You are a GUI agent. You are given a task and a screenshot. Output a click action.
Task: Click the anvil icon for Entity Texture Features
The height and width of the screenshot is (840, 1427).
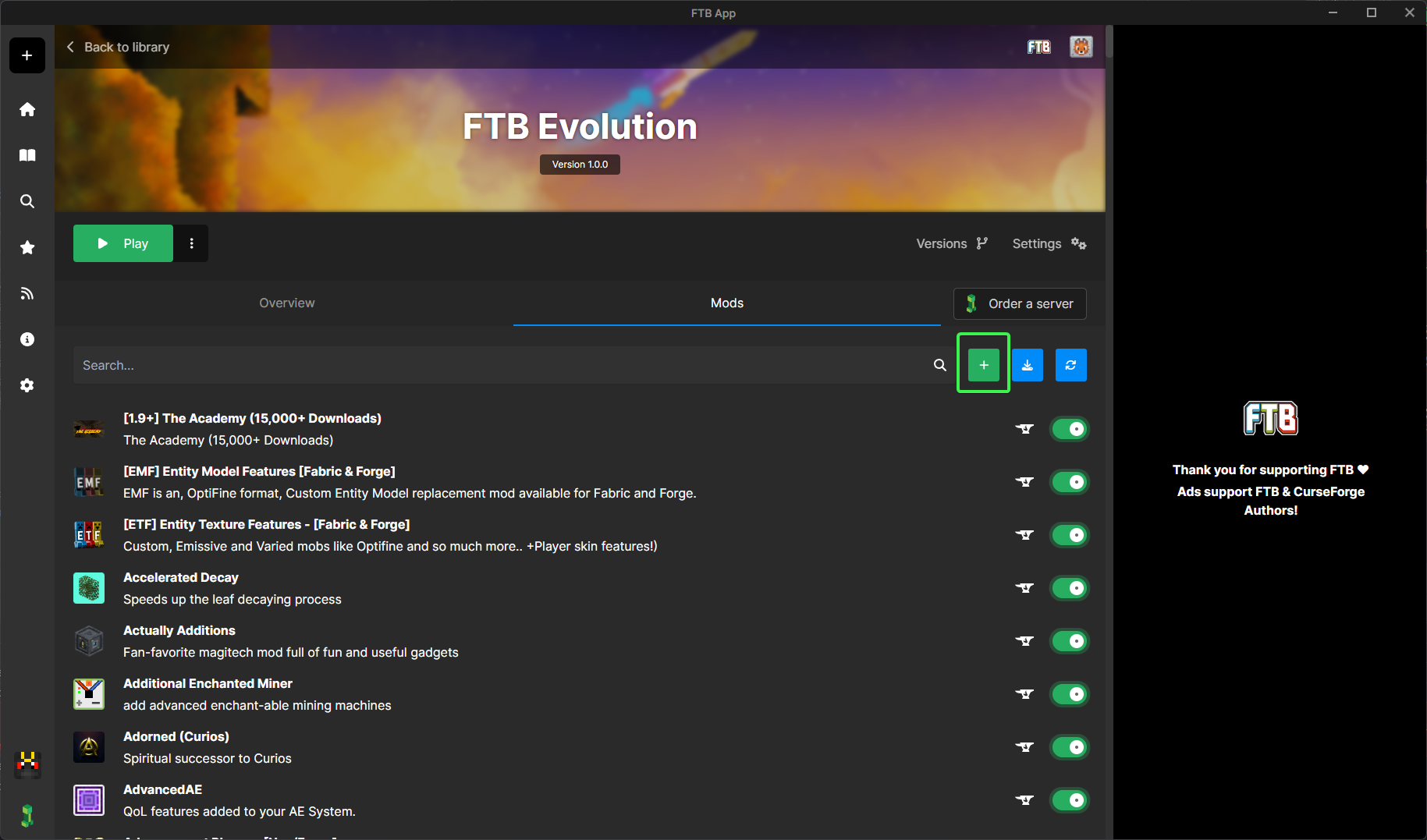coord(1024,535)
